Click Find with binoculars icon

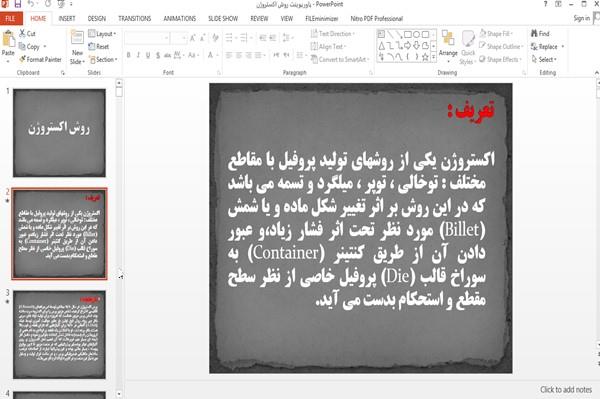click(x=540, y=34)
